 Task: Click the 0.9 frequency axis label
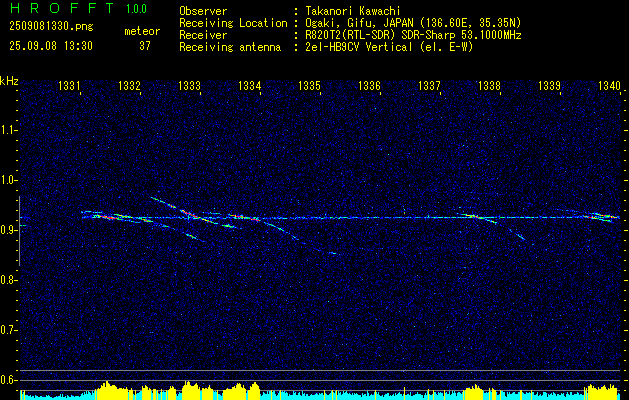click(7, 230)
